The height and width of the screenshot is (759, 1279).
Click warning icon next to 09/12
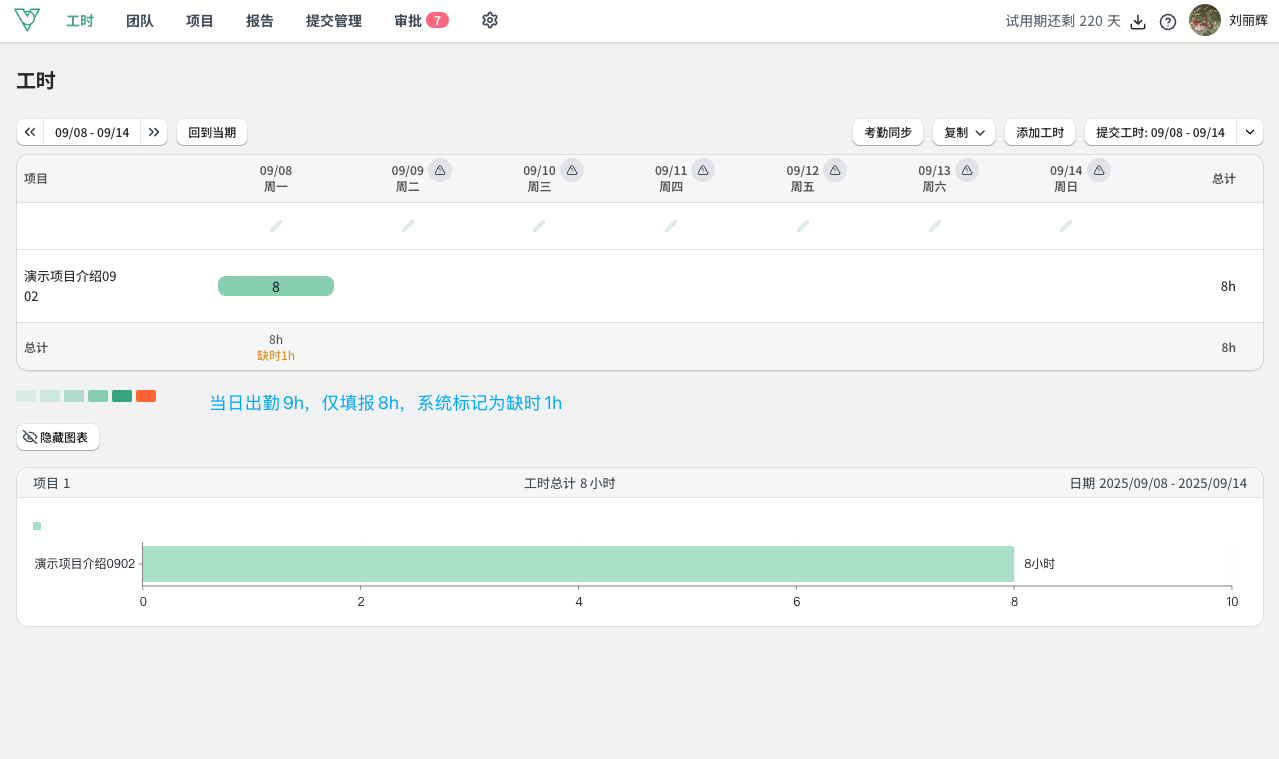click(835, 170)
